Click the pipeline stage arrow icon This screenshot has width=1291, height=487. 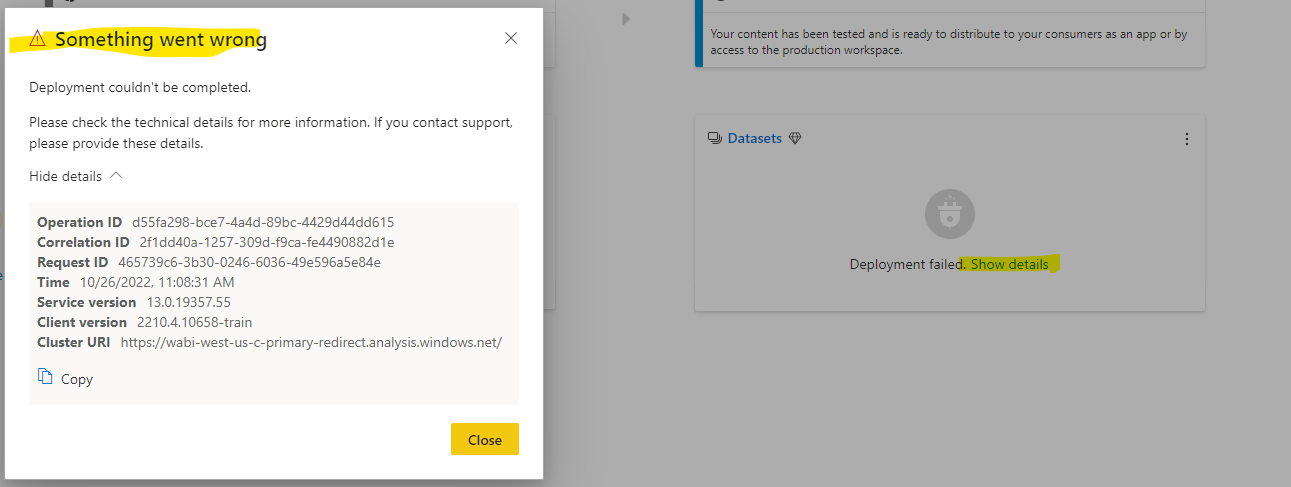(x=626, y=18)
